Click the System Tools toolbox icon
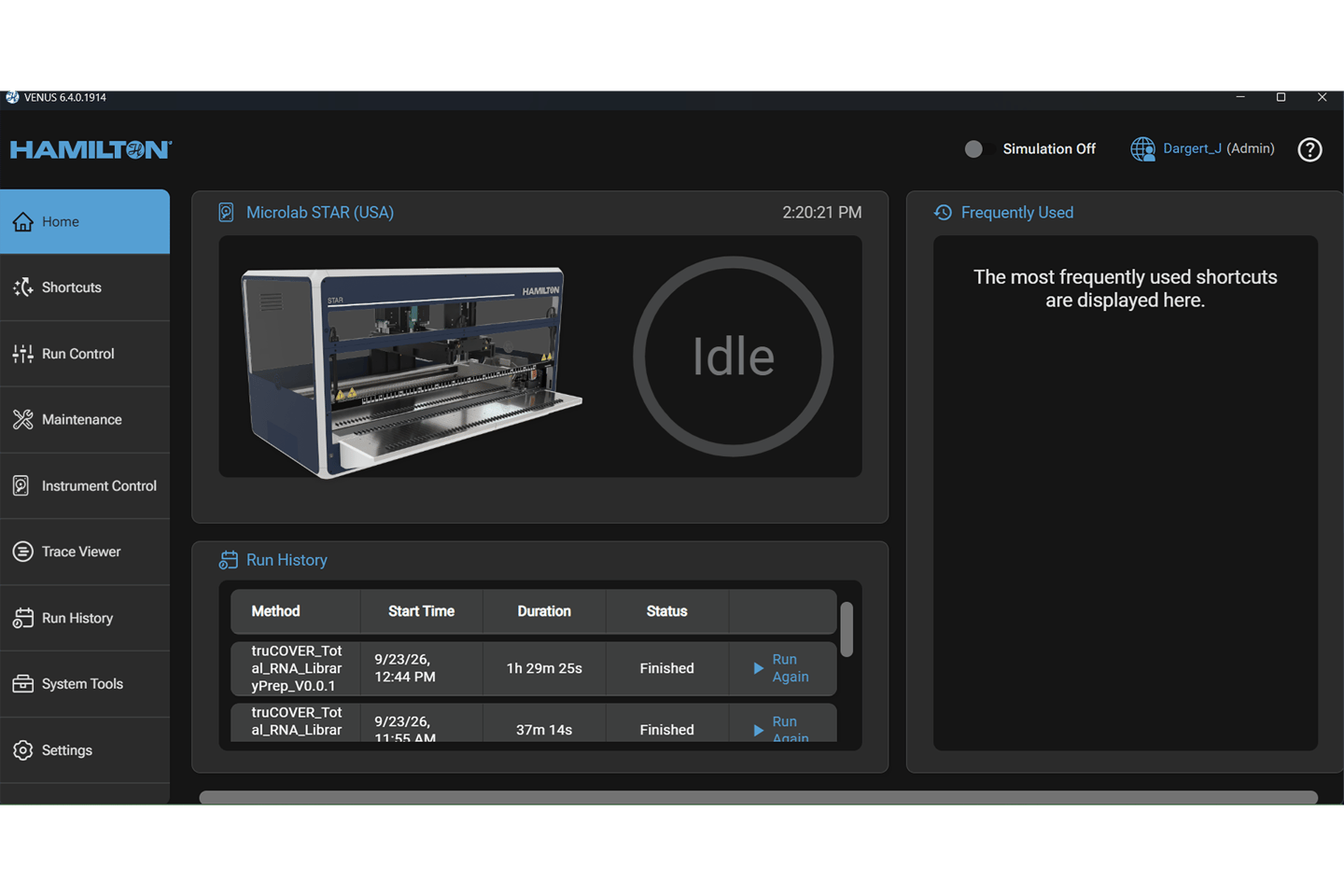This screenshot has height=896, width=1344. [22, 684]
